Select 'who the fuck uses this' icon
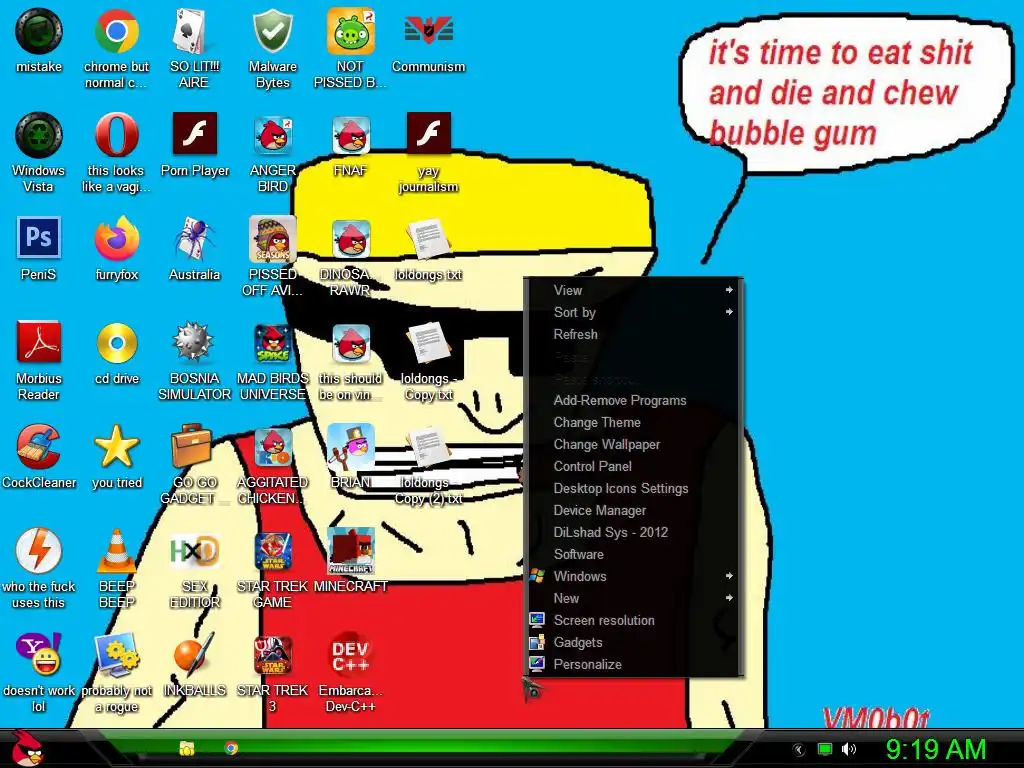1024x768 pixels. [x=39, y=551]
